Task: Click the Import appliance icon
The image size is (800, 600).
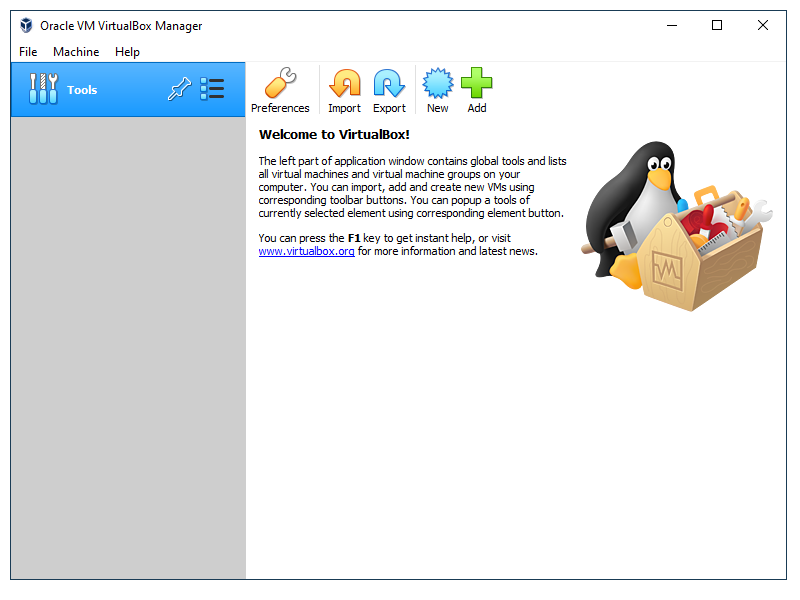Action: (x=344, y=83)
